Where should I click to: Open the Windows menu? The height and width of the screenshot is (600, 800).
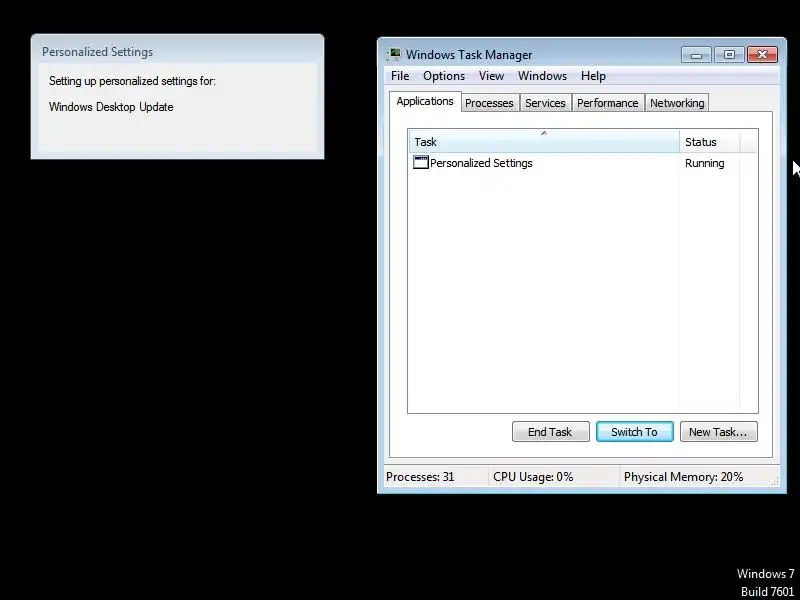click(x=542, y=76)
